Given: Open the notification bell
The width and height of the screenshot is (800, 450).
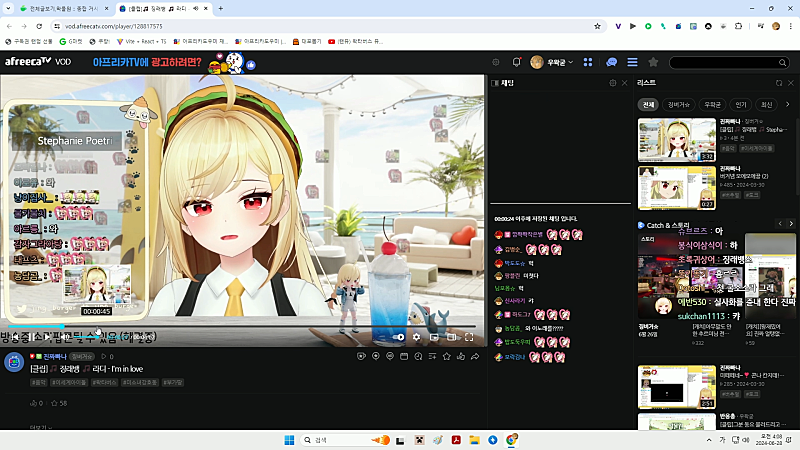Looking at the screenshot, I should click(516, 62).
